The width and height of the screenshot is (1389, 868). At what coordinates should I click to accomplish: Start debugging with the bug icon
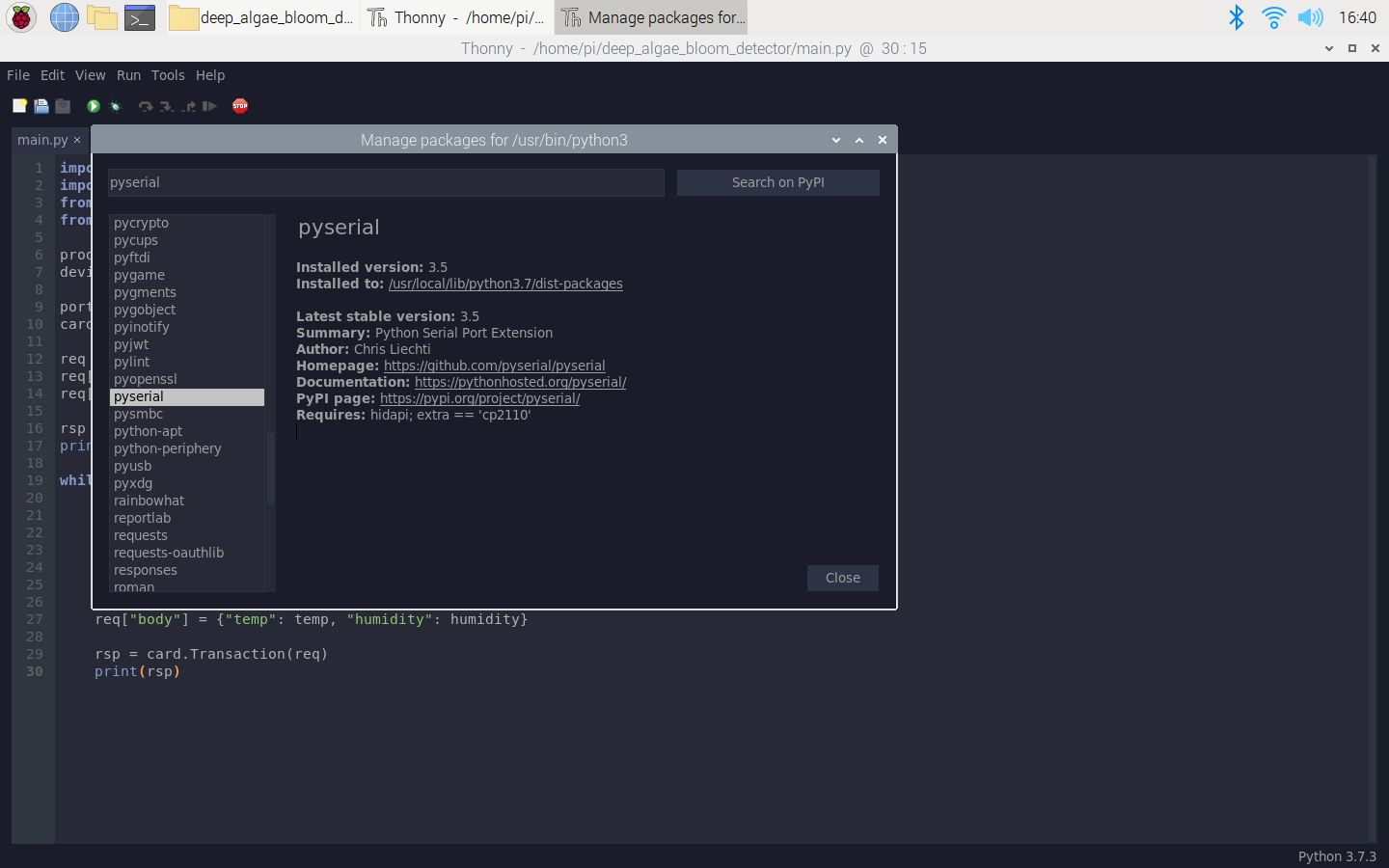[x=115, y=106]
